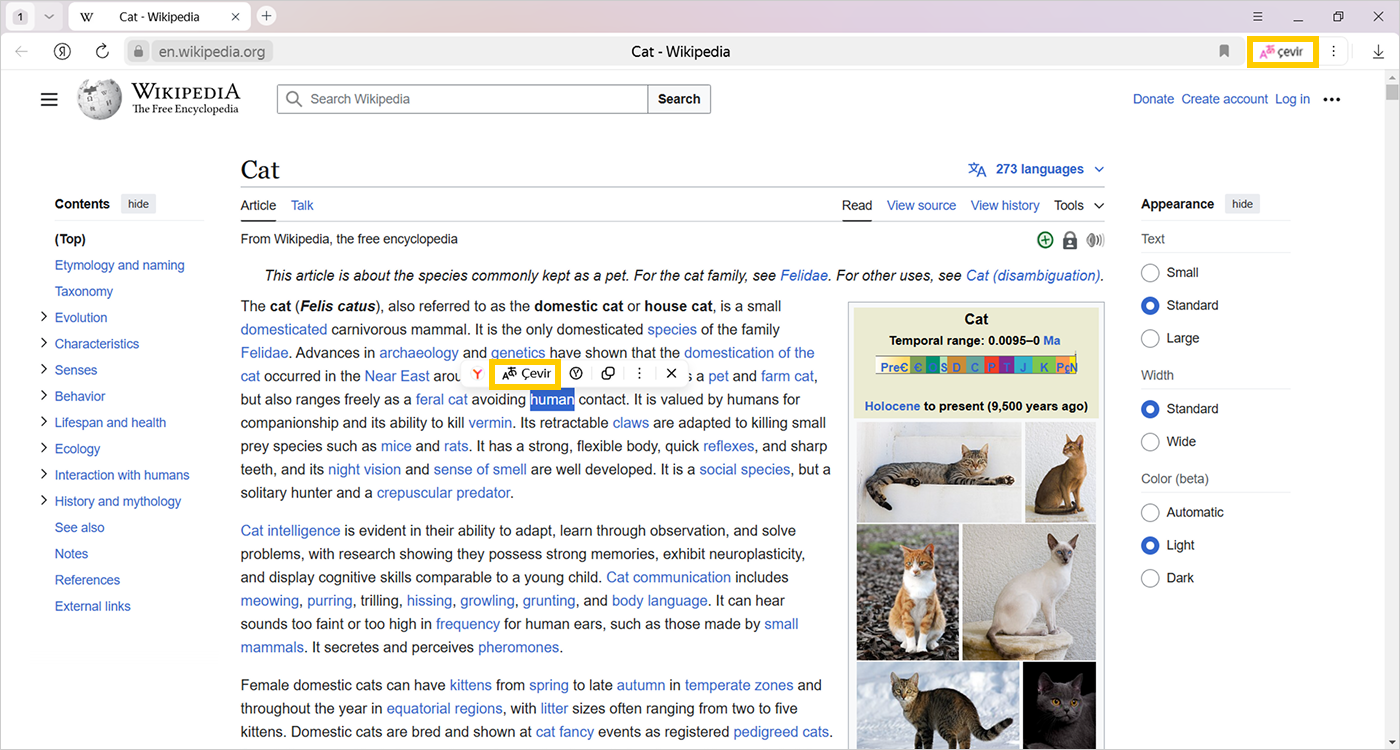Click the spoken article speaker icon
Viewport: 1400px width, 750px height.
(1095, 240)
